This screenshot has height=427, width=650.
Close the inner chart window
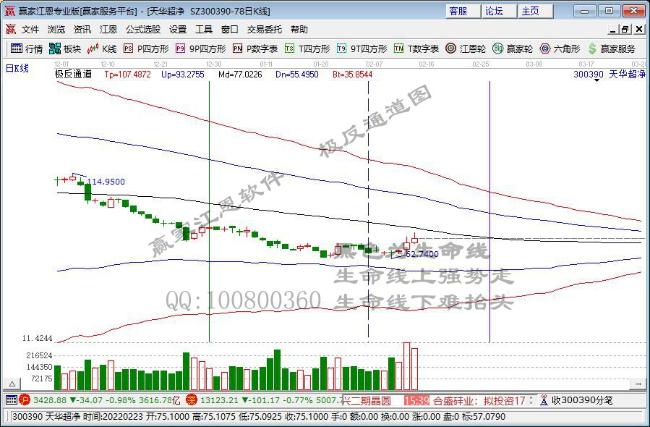(x=639, y=29)
